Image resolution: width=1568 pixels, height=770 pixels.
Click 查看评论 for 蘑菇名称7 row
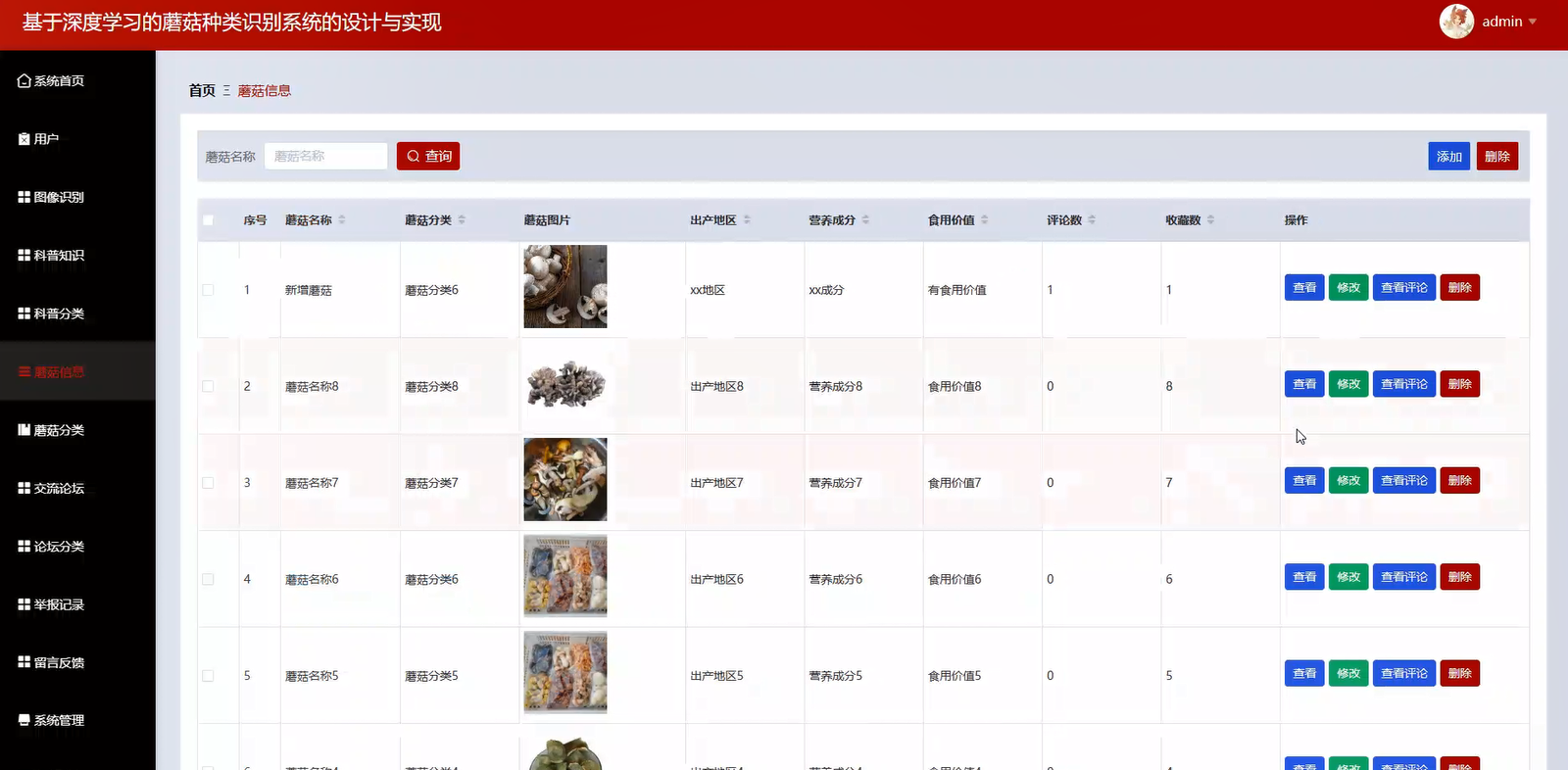coord(1404,481)
